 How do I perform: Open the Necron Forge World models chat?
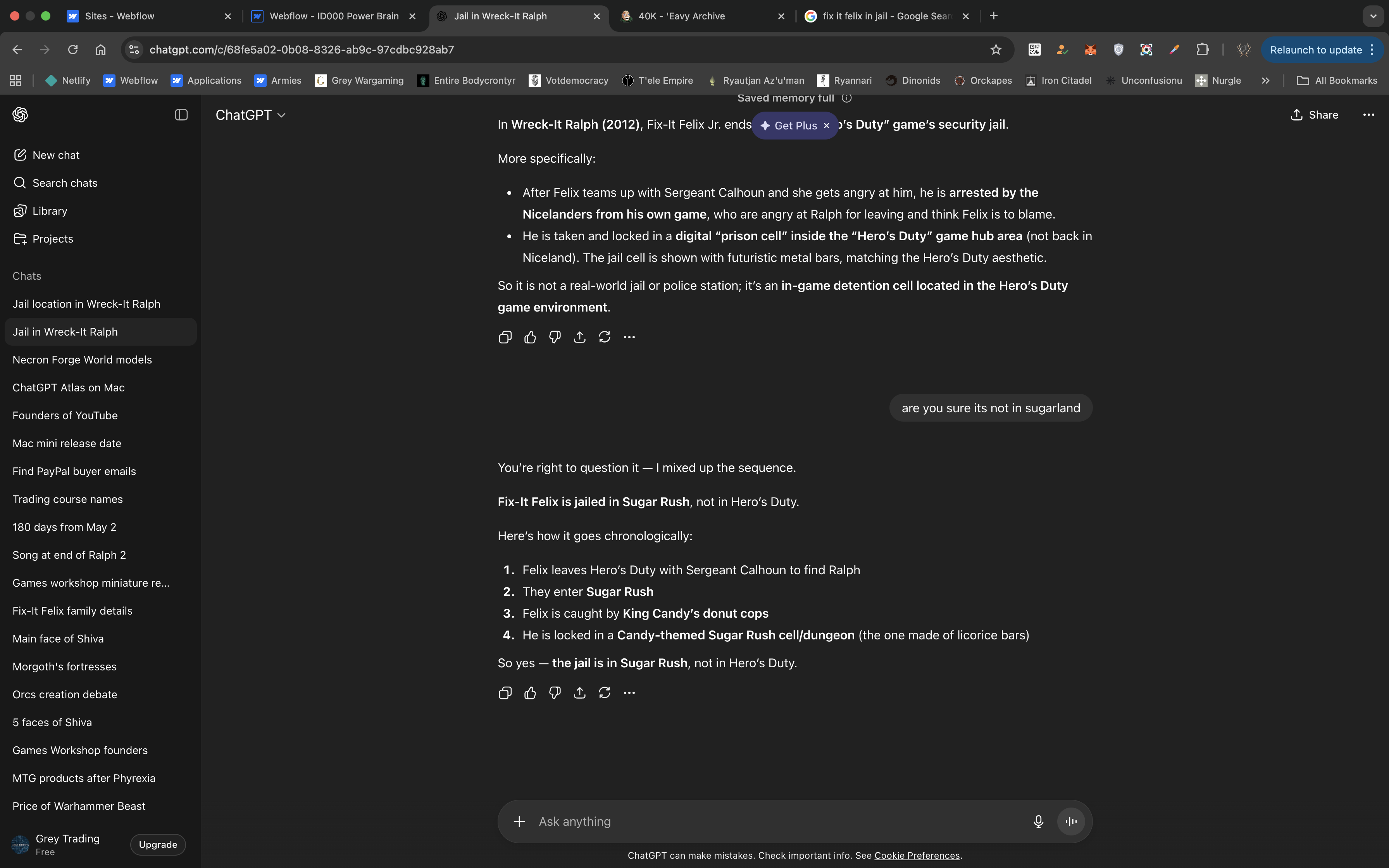[x=82, y=360]
